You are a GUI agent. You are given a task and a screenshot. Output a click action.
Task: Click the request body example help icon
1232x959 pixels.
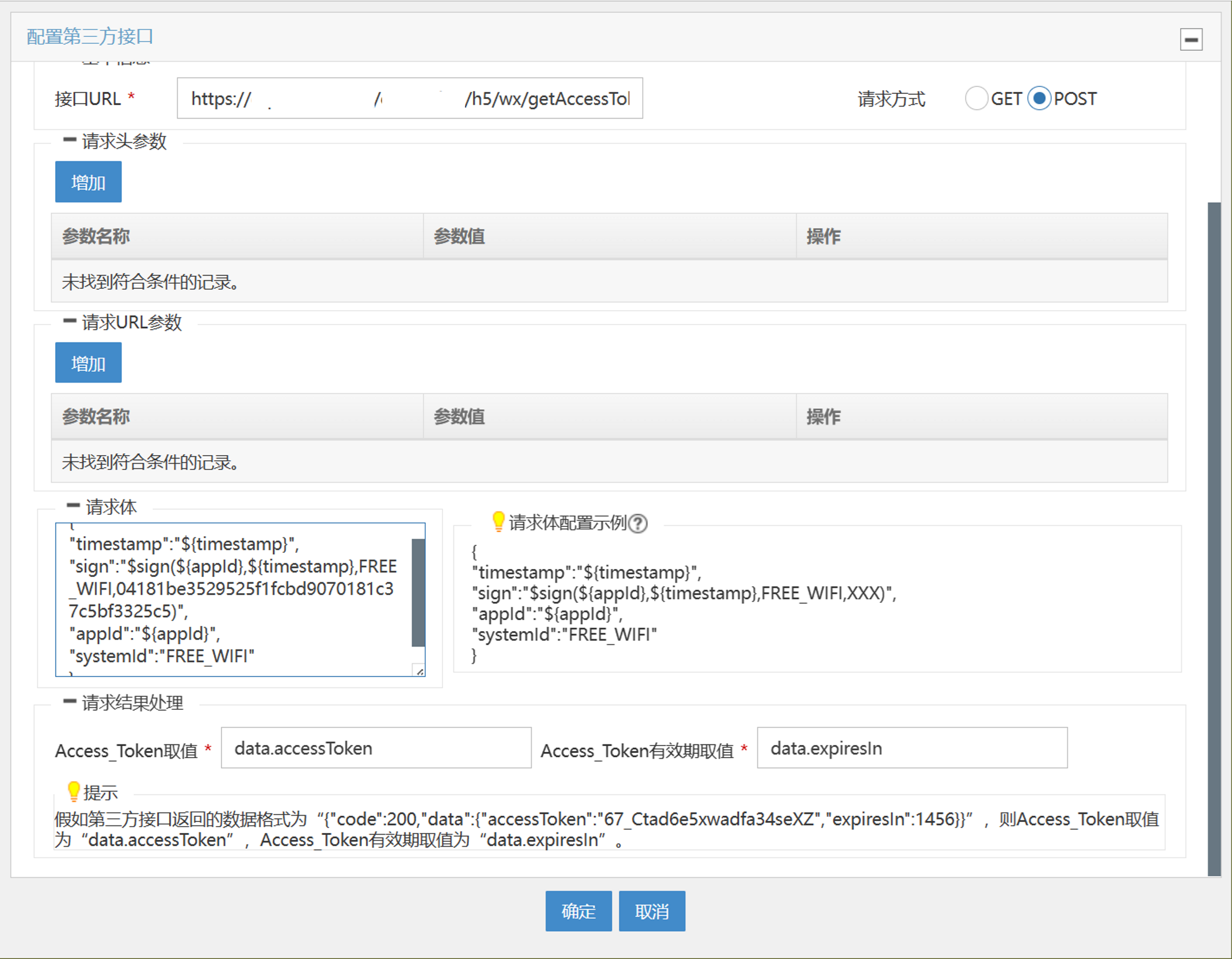pos(638,524)
